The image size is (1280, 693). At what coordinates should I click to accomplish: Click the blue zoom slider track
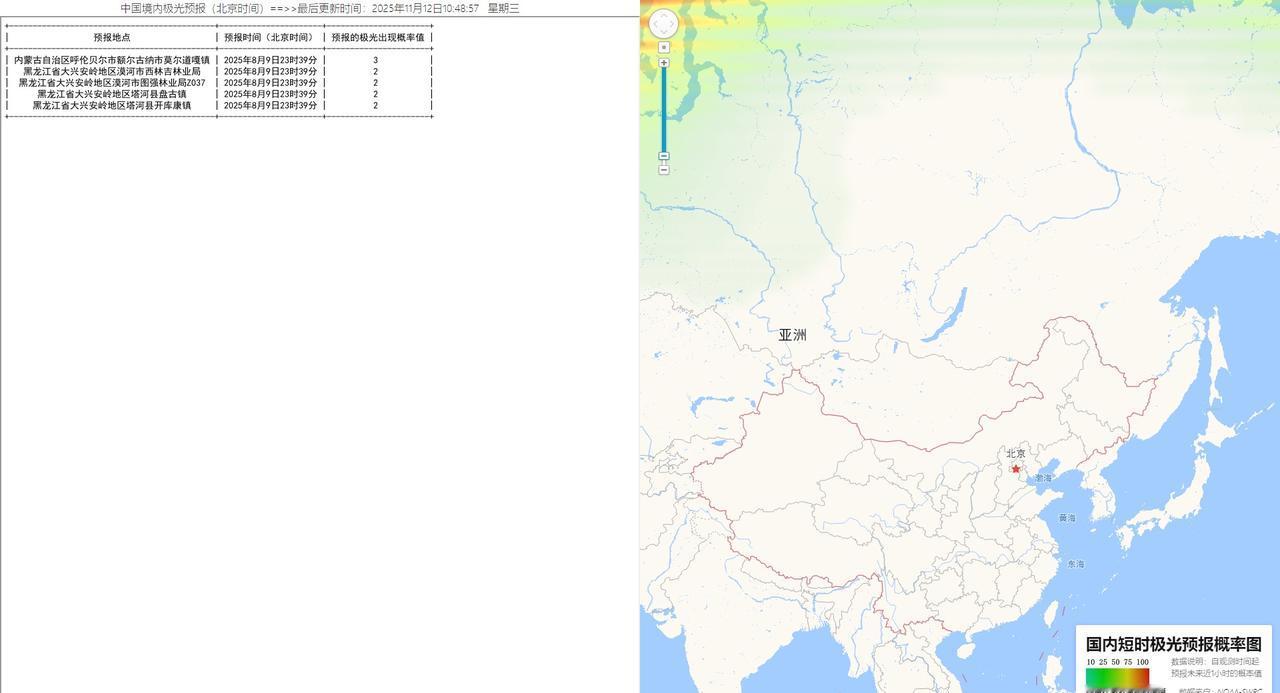(x=664, y=110)
